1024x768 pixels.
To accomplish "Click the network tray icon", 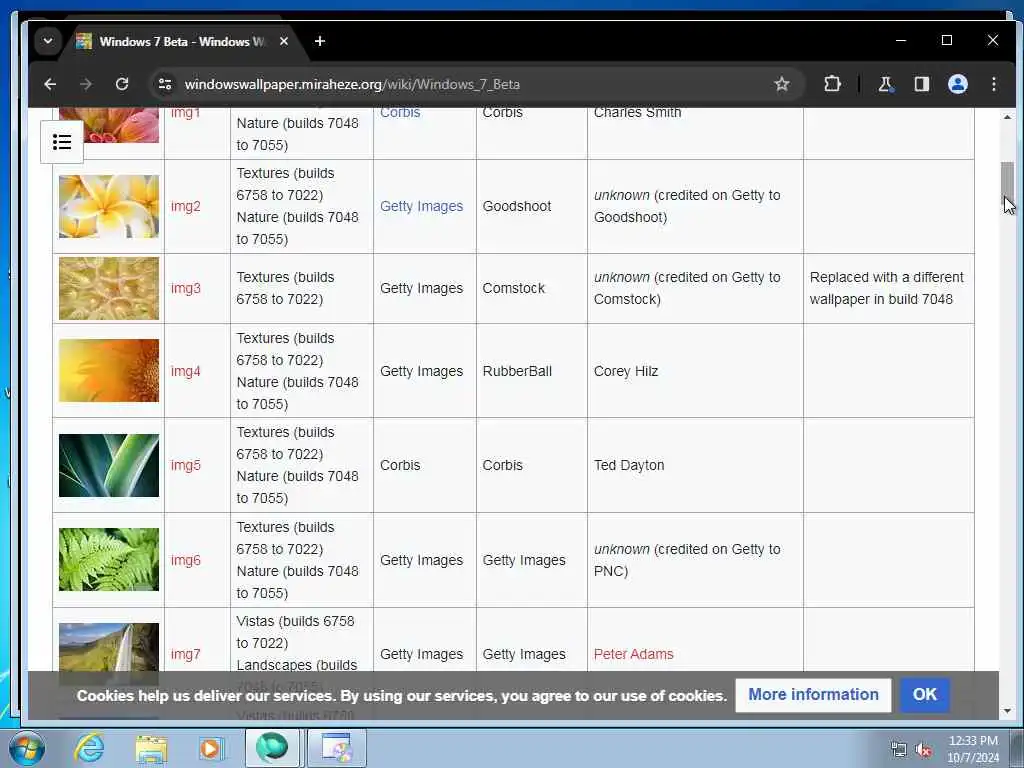I will pyautogui.click(x=899, y=750).
